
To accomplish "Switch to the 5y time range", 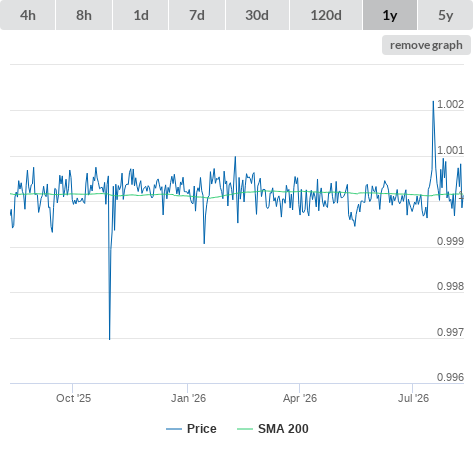I will pyautogui.click(x=446, y=15).
